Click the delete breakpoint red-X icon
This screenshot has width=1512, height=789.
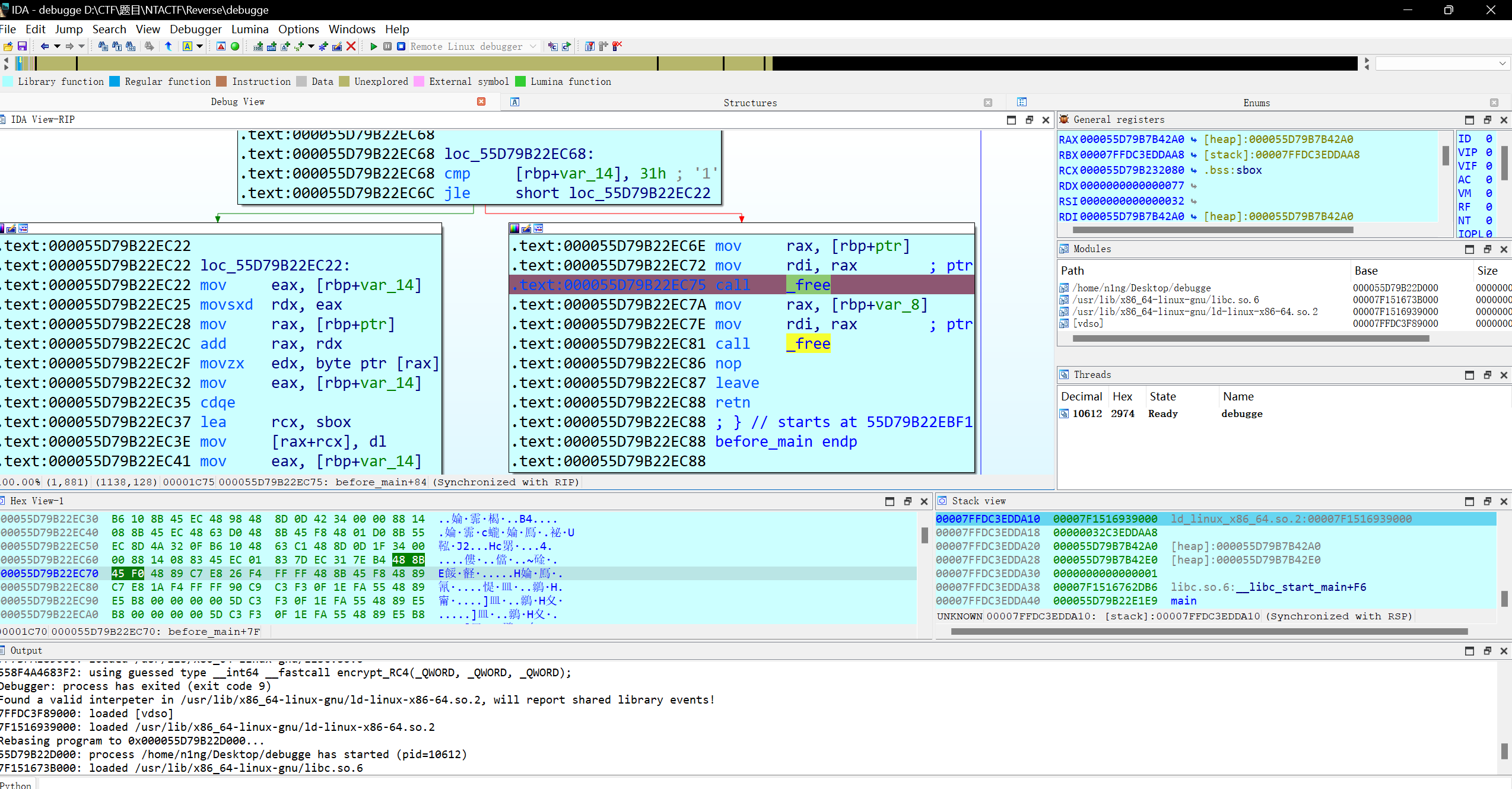[617, 46]
